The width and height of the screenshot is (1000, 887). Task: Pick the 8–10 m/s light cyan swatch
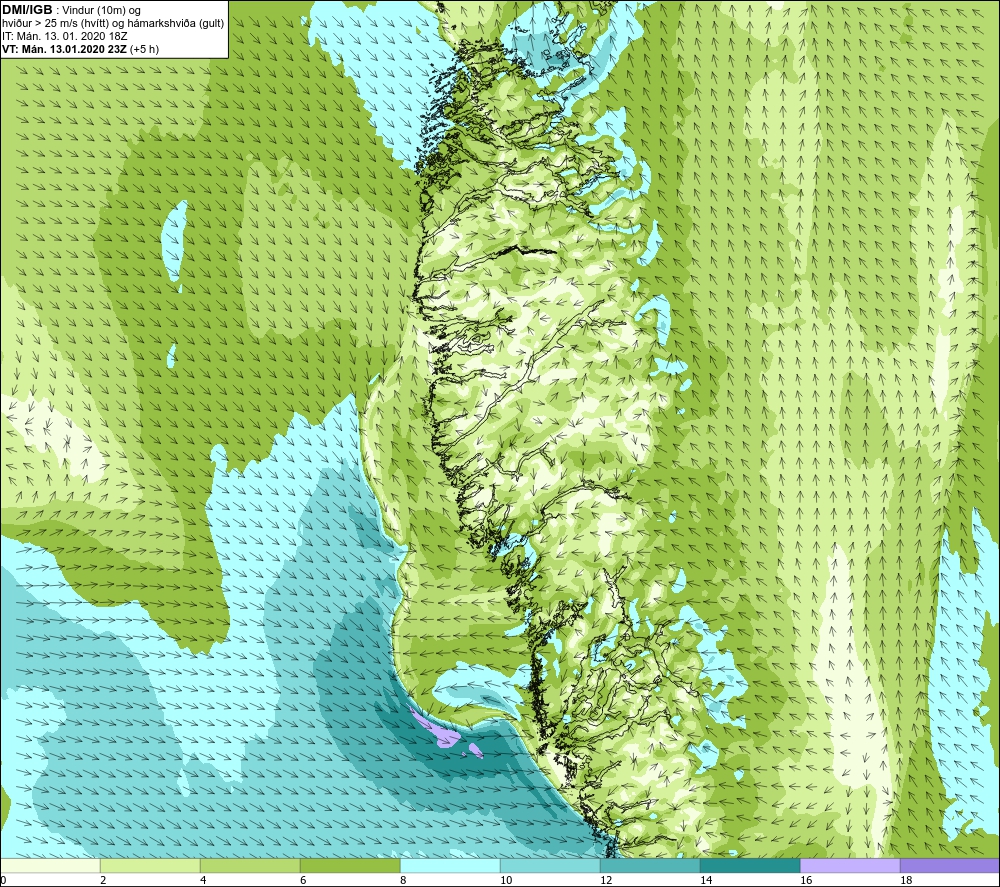tap(450, 865)
